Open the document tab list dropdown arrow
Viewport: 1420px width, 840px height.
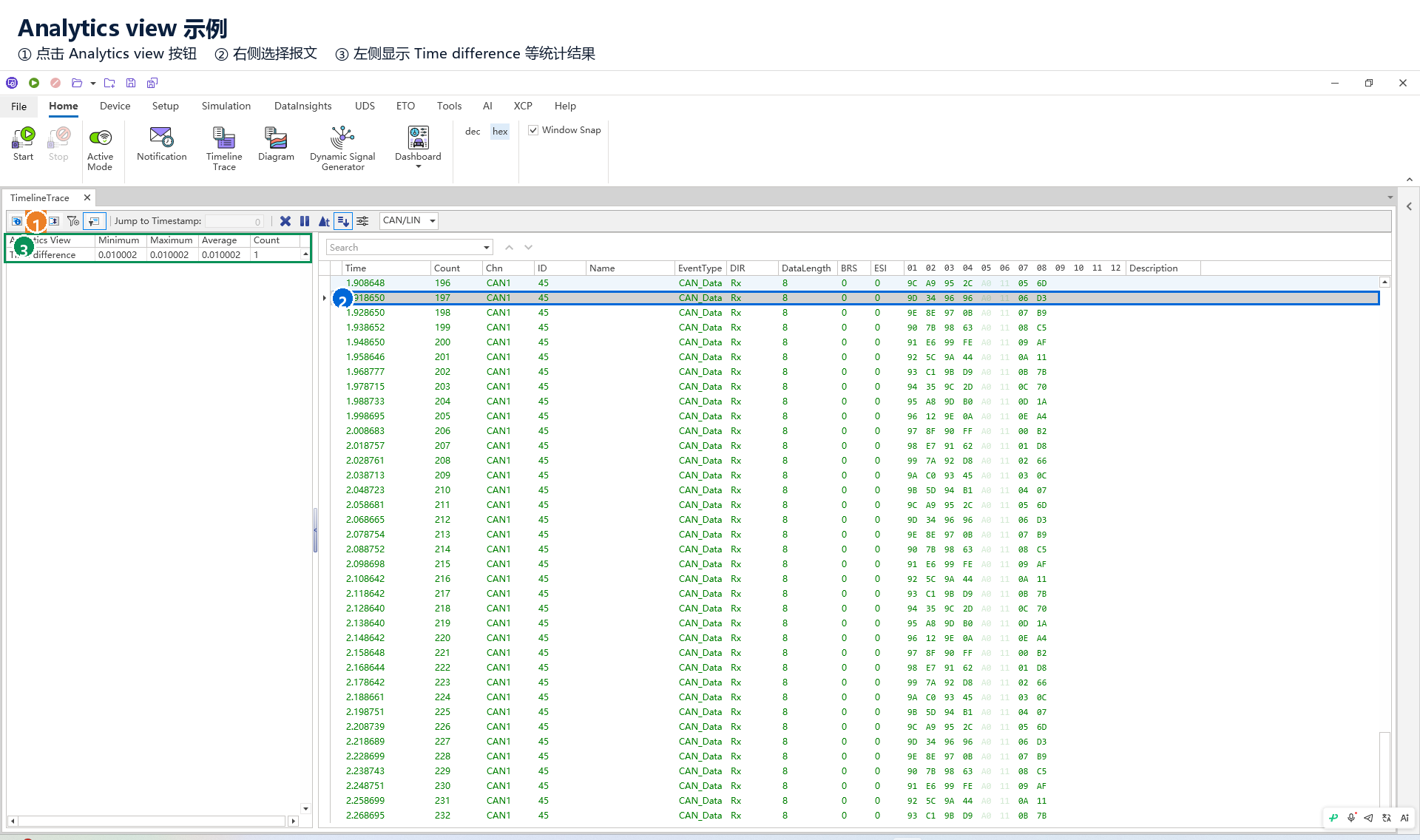point(1390,197)
